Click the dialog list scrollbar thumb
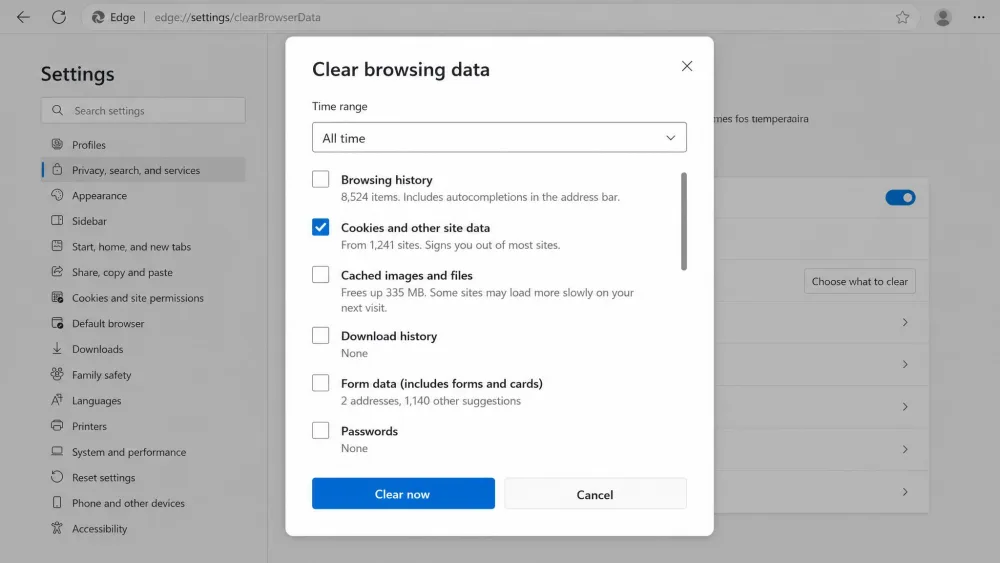The height and width of the screenshot is (563, 1000). (684, 221)
